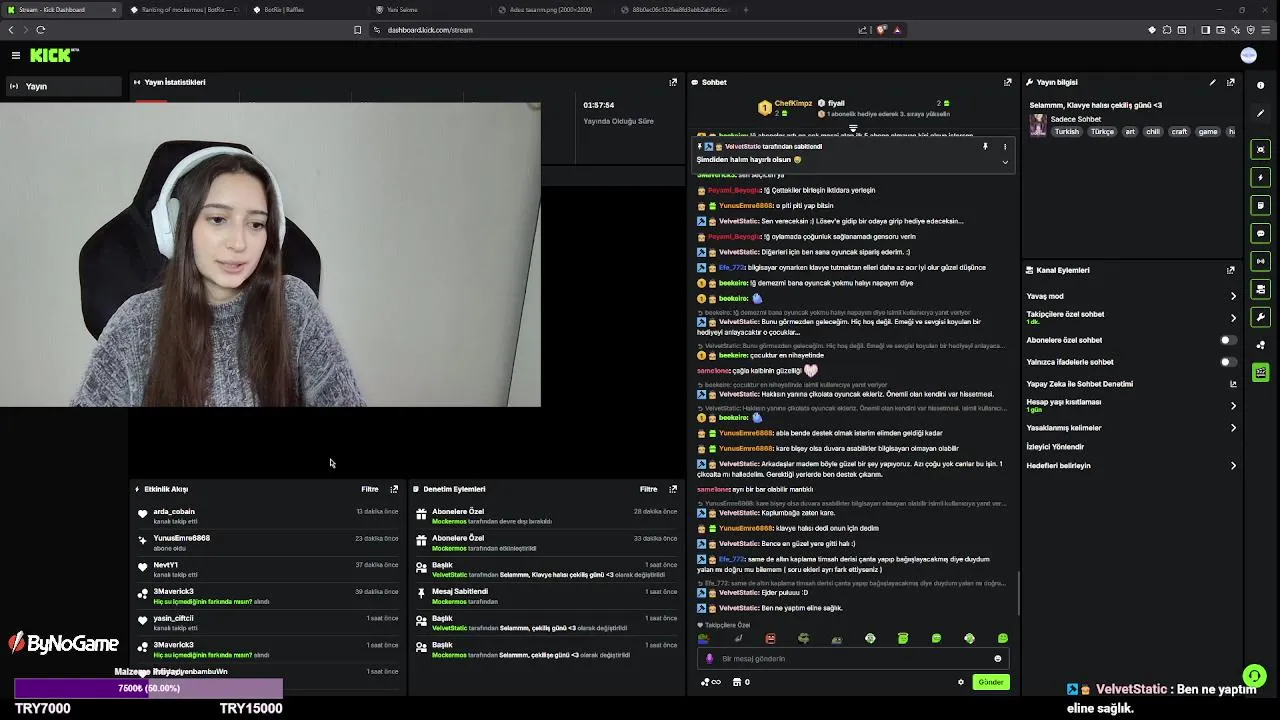The width and height of the screenshot is (1280, 720).
Task: Click the Kick logo
Action: [52, 56]
